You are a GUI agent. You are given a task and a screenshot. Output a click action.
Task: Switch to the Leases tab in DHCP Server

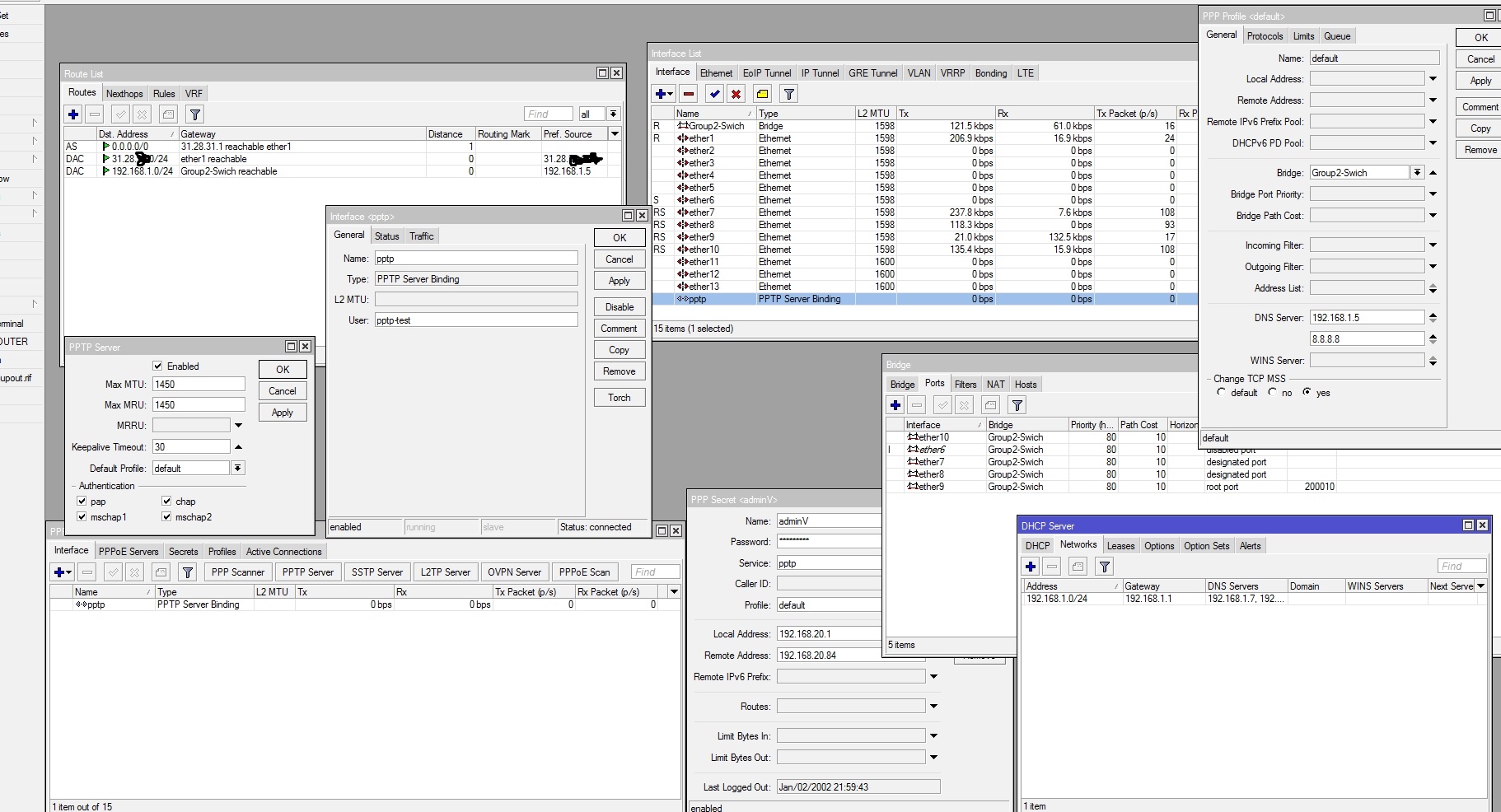(x=1120, y=546)
